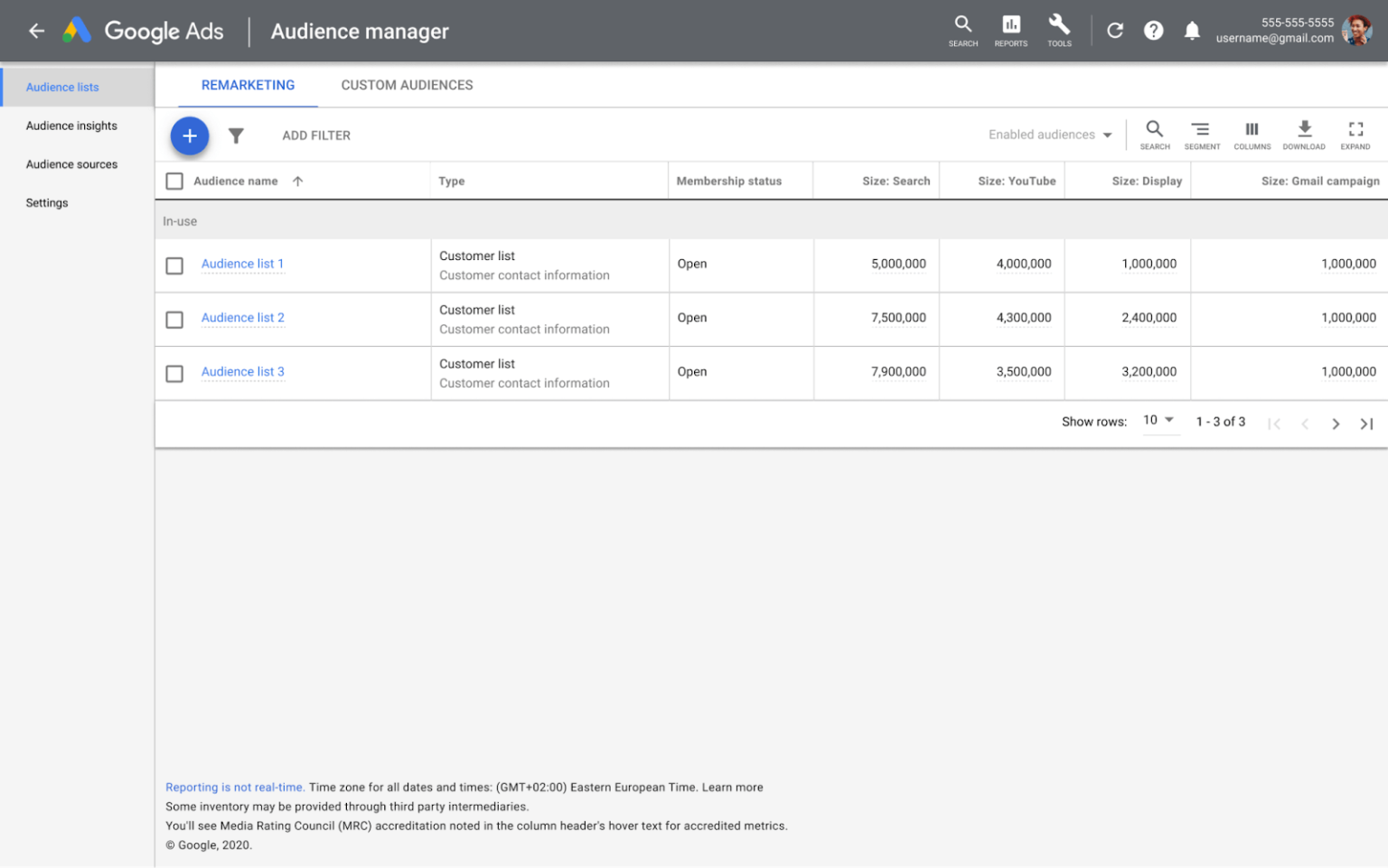The height and width of the screenshot is (868, 1388).
Task: Select Audience insights in the sidebar
Action: 71,126
